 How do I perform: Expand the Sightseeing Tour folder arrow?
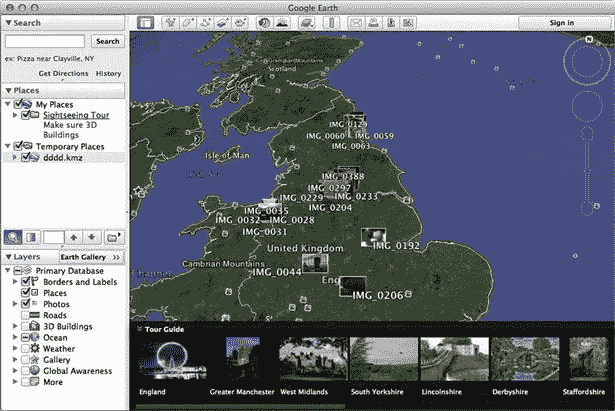click(15, 115)
